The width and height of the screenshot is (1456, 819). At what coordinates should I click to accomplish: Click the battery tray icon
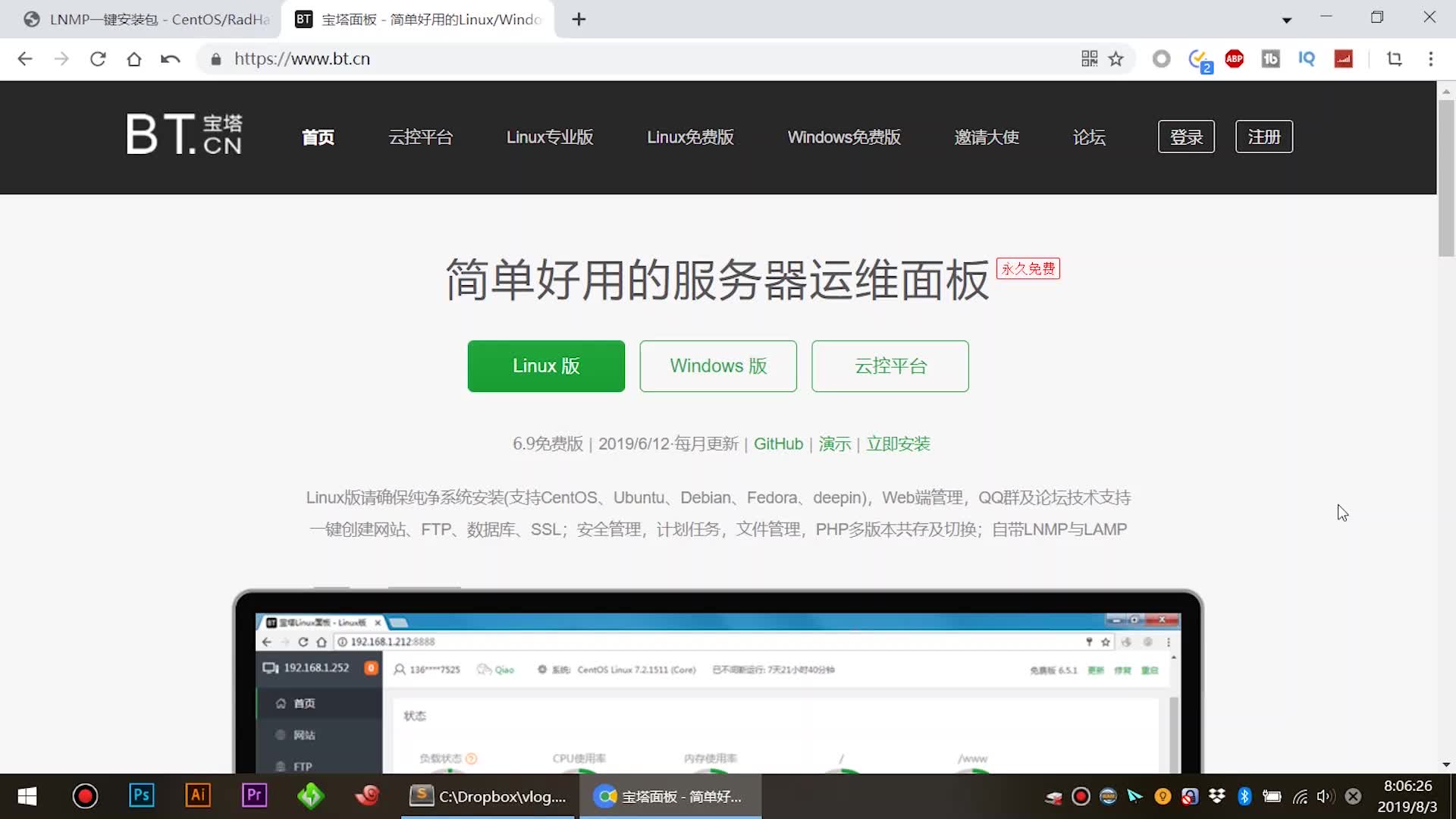click(x=1272, y=796)
